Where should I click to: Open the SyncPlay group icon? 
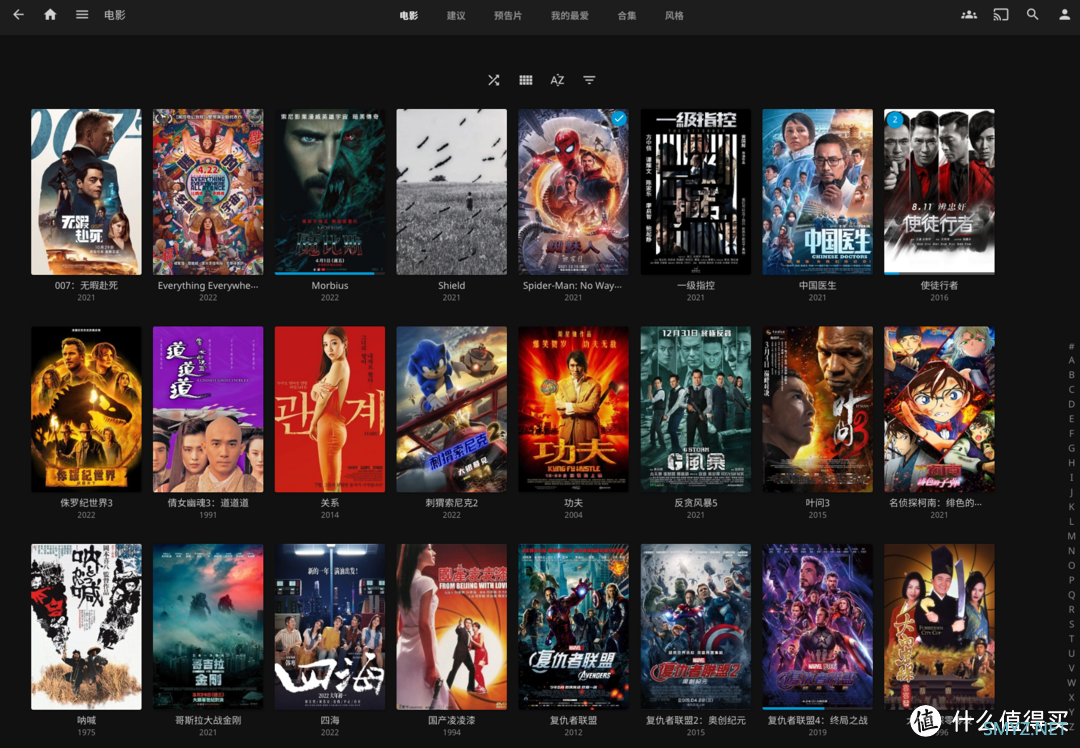pos(969,14)
